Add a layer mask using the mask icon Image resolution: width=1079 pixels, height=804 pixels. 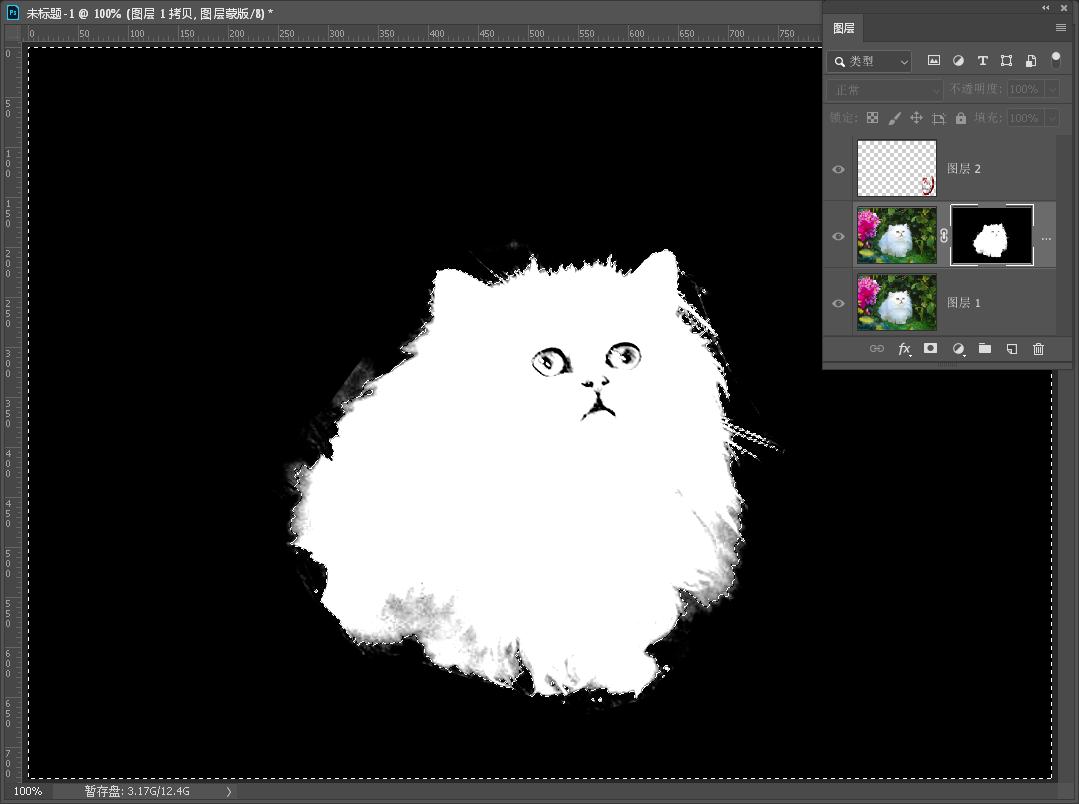(x=930, y=349)
